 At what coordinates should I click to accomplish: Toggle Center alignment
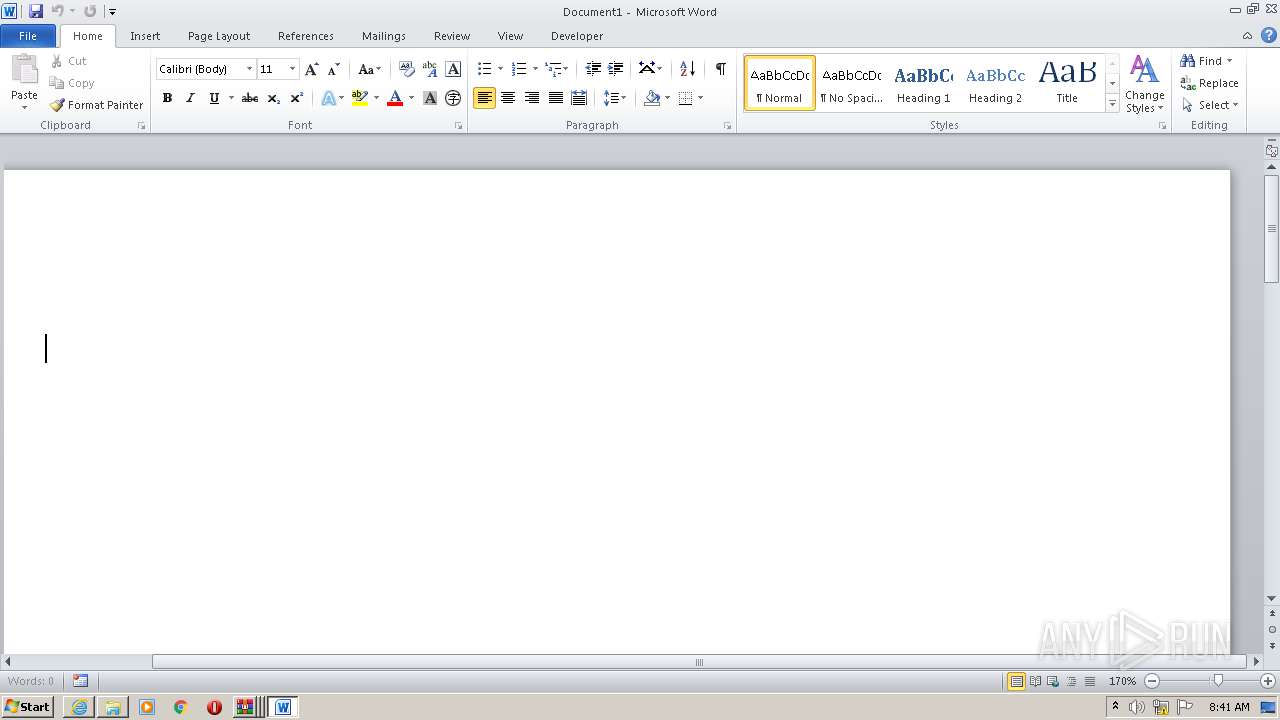508,98
